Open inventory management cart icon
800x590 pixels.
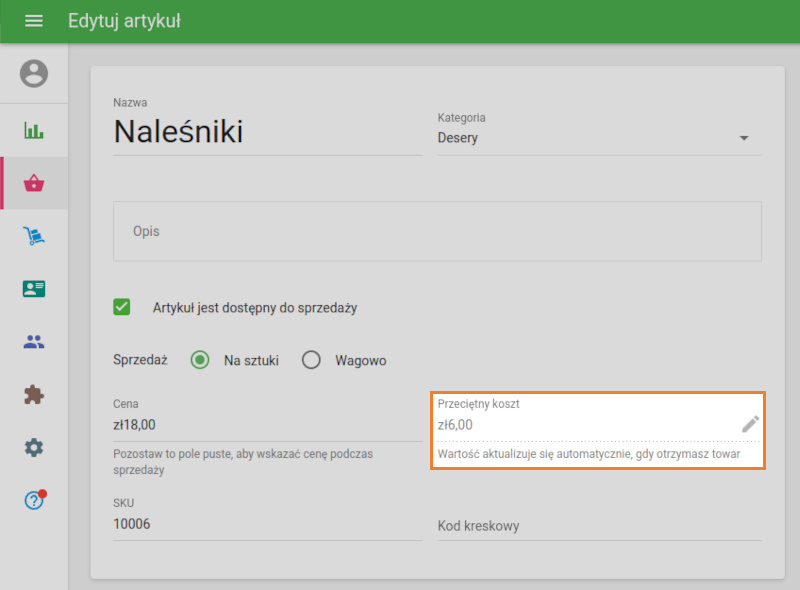[34, 236]
